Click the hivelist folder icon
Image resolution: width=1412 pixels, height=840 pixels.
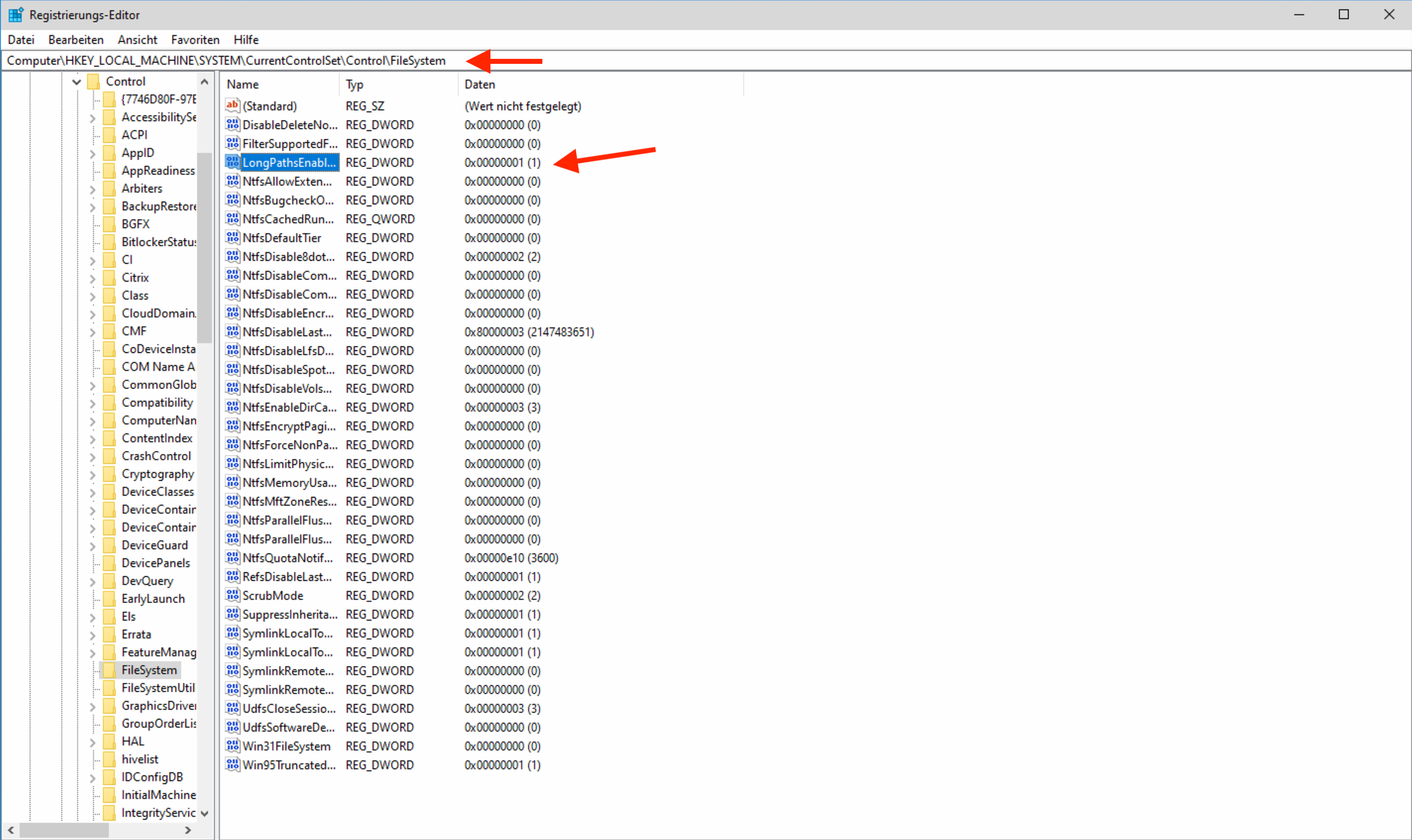tap(110, 759)
